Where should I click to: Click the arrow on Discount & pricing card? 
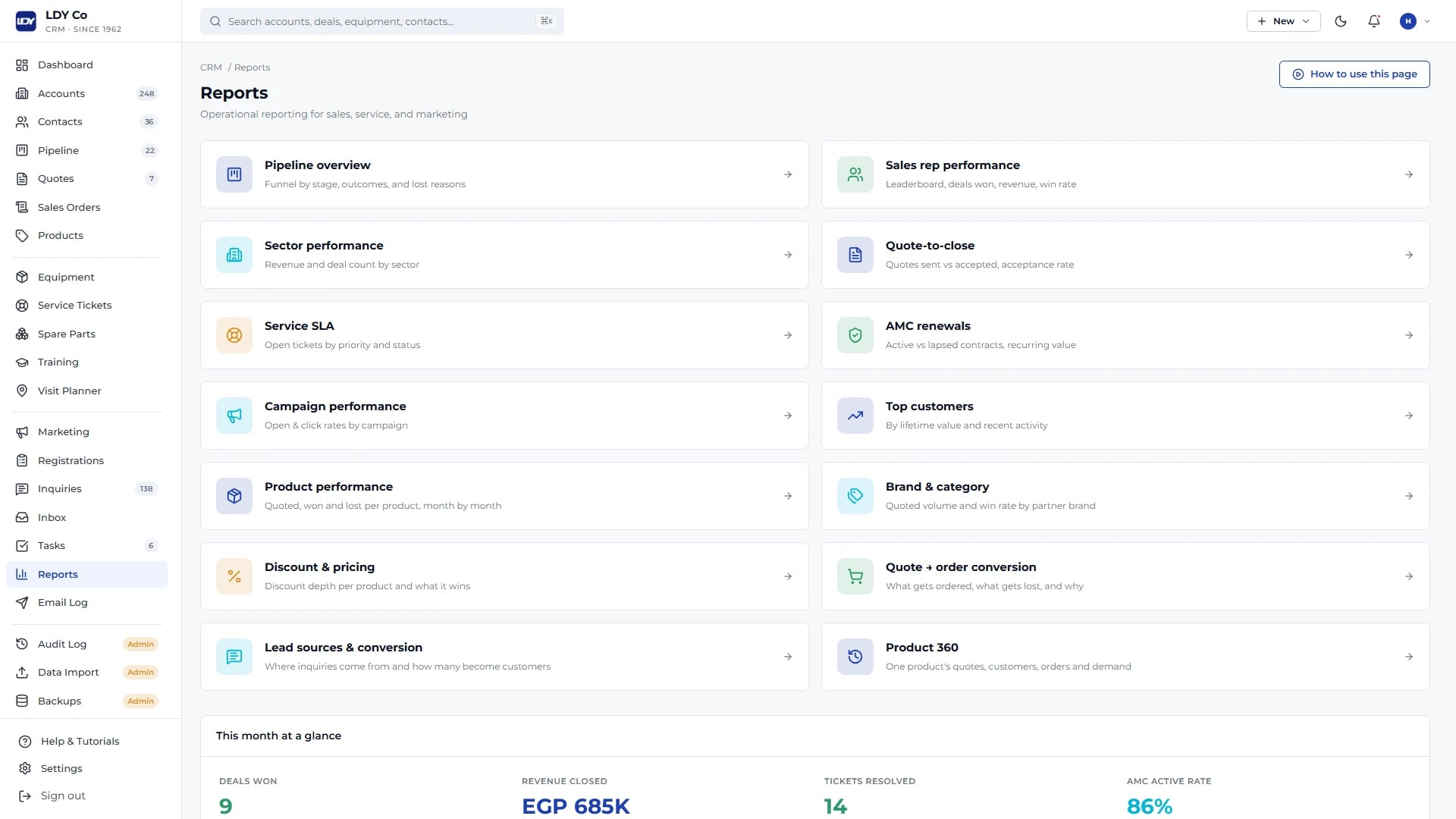pyautogui.click(x=788, y=576)
